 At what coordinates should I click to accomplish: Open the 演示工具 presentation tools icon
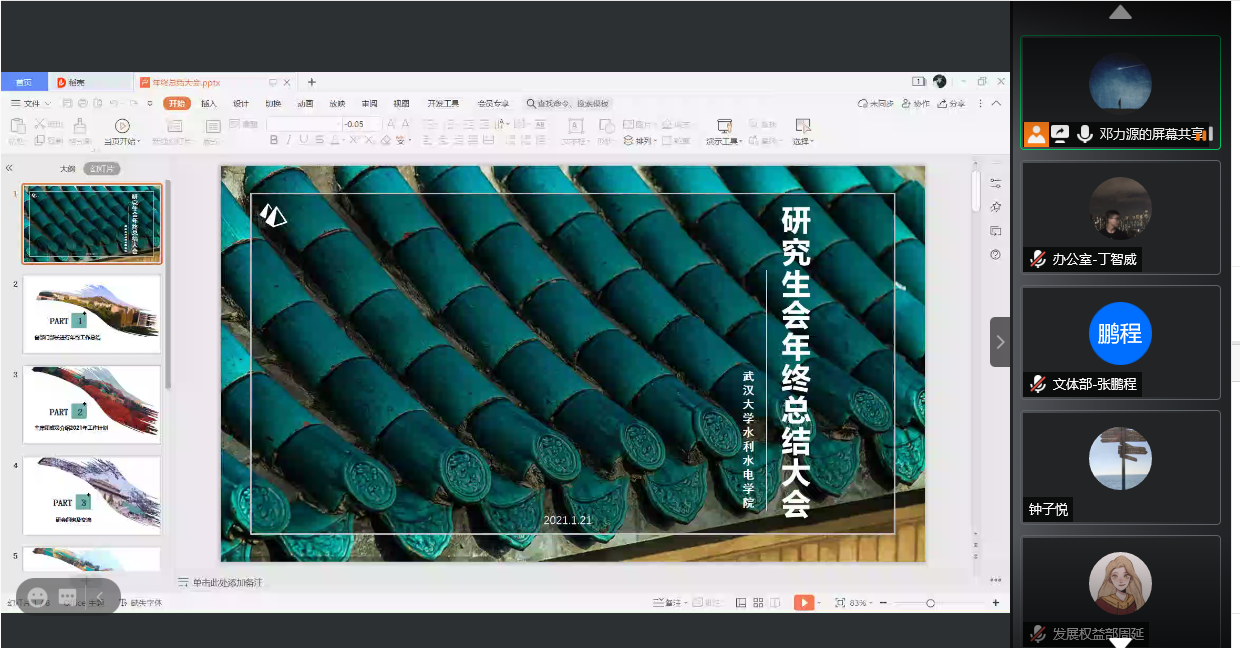pyautogui.click(x=725, y=125)
